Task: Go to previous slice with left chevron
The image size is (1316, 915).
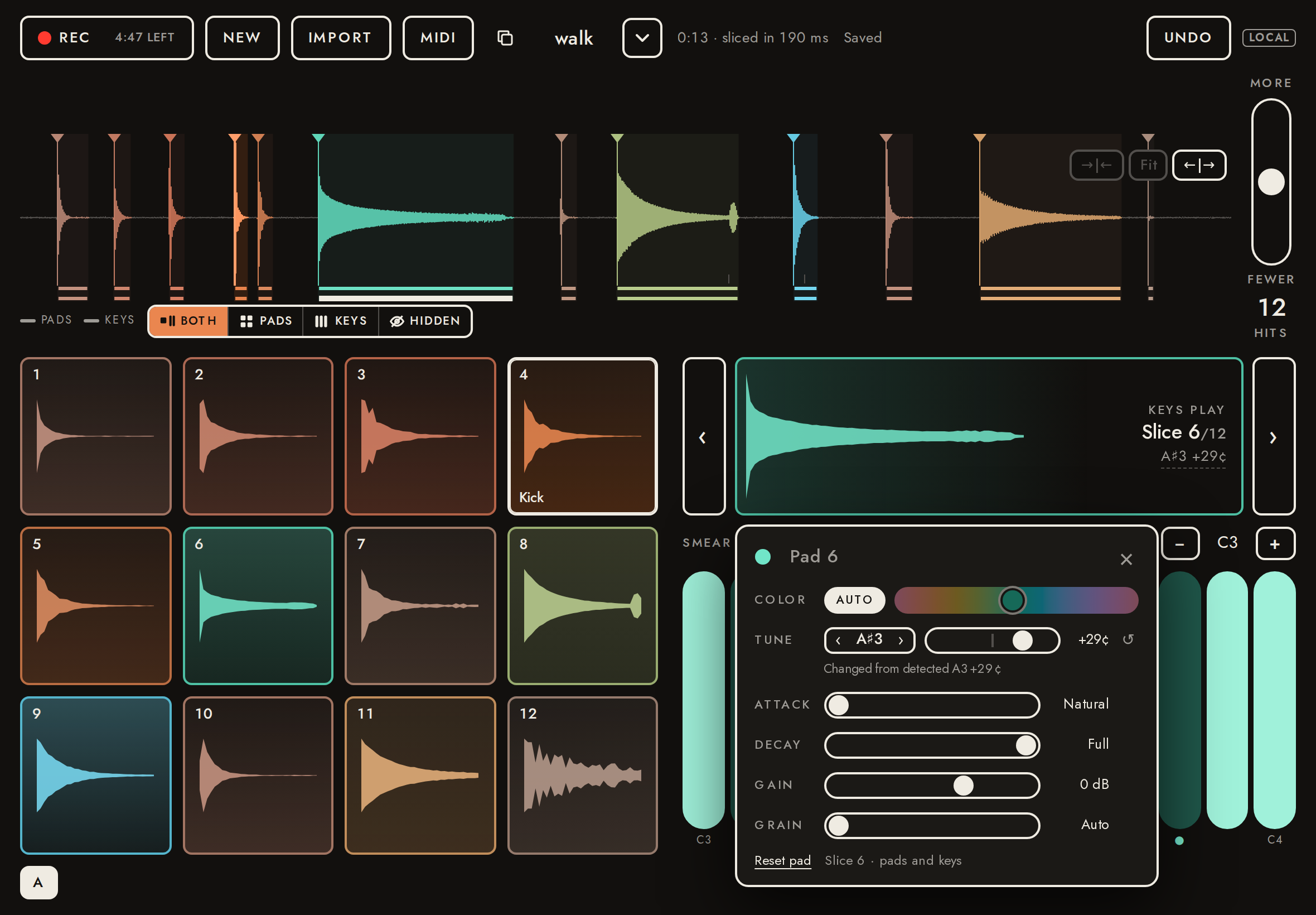Action: pos(704,436)
